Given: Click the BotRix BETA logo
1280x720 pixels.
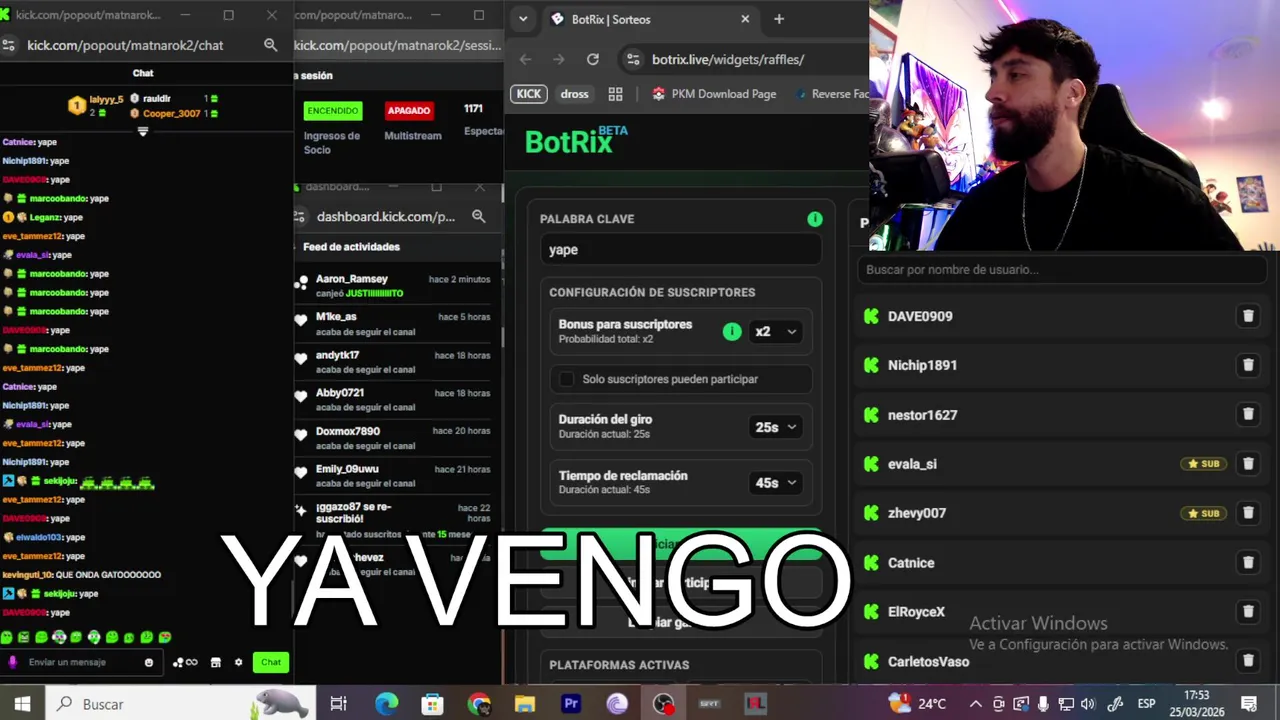Looking at the screenshot, I should tap(576, 141).
